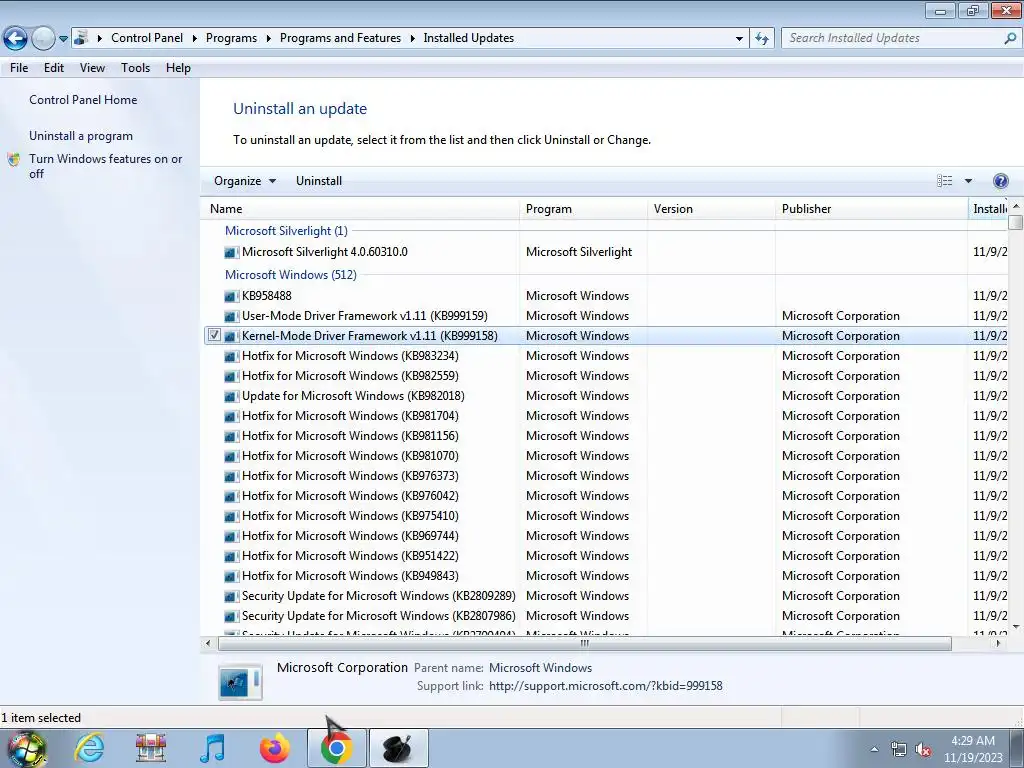The width and height of the screenshot is (1024, 768).
Task: Launch Internet Explorer from the taskbar
Action: [x=89, y=748]
